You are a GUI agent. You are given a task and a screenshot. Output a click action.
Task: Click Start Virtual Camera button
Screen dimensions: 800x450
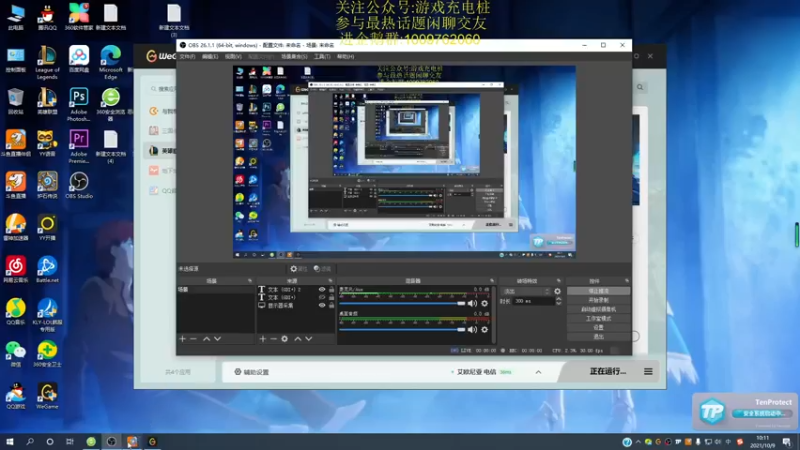(x=598, y=309)
